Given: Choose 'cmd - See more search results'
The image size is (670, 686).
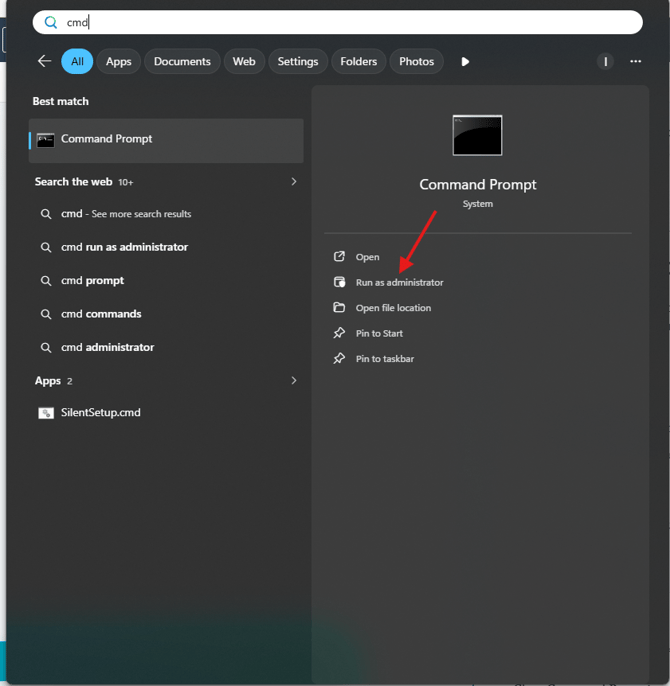Looking at the screenshot, I should point(166,214).
